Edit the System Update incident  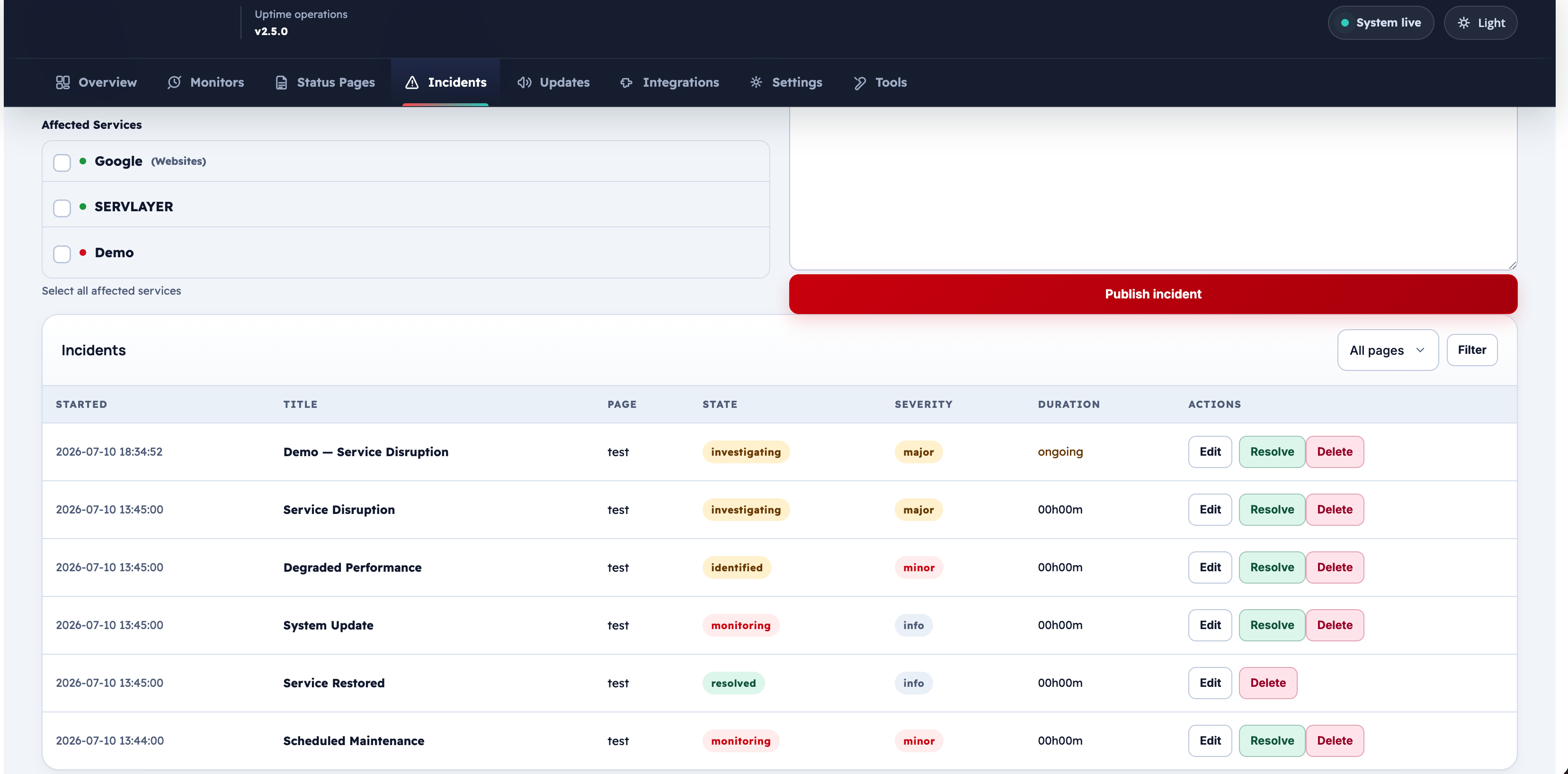point(1210,625)
